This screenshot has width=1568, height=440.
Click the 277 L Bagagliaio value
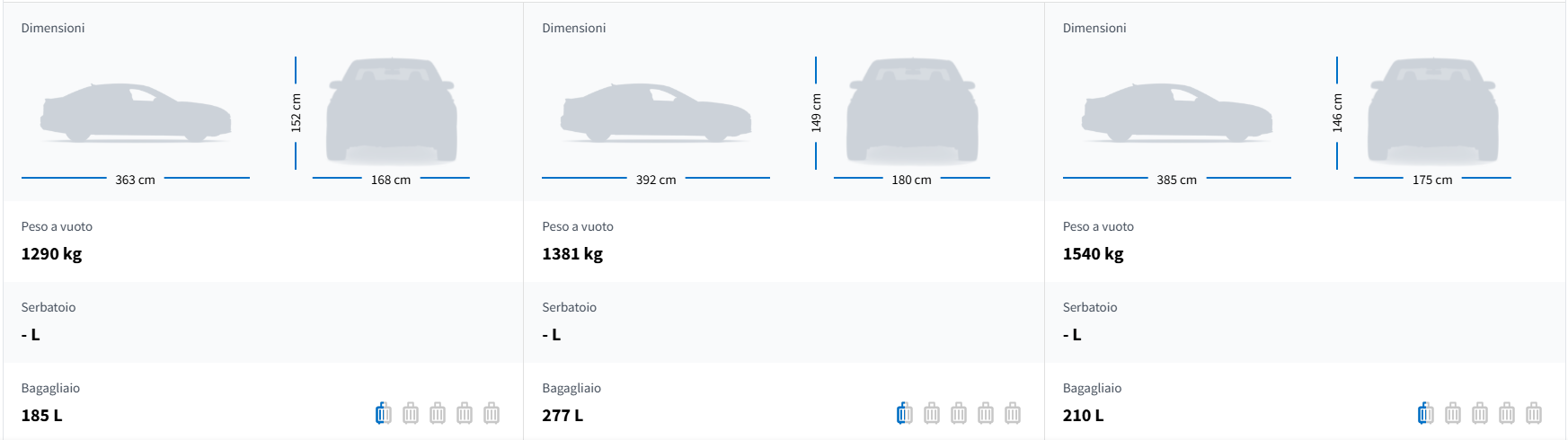coord(563,416)
